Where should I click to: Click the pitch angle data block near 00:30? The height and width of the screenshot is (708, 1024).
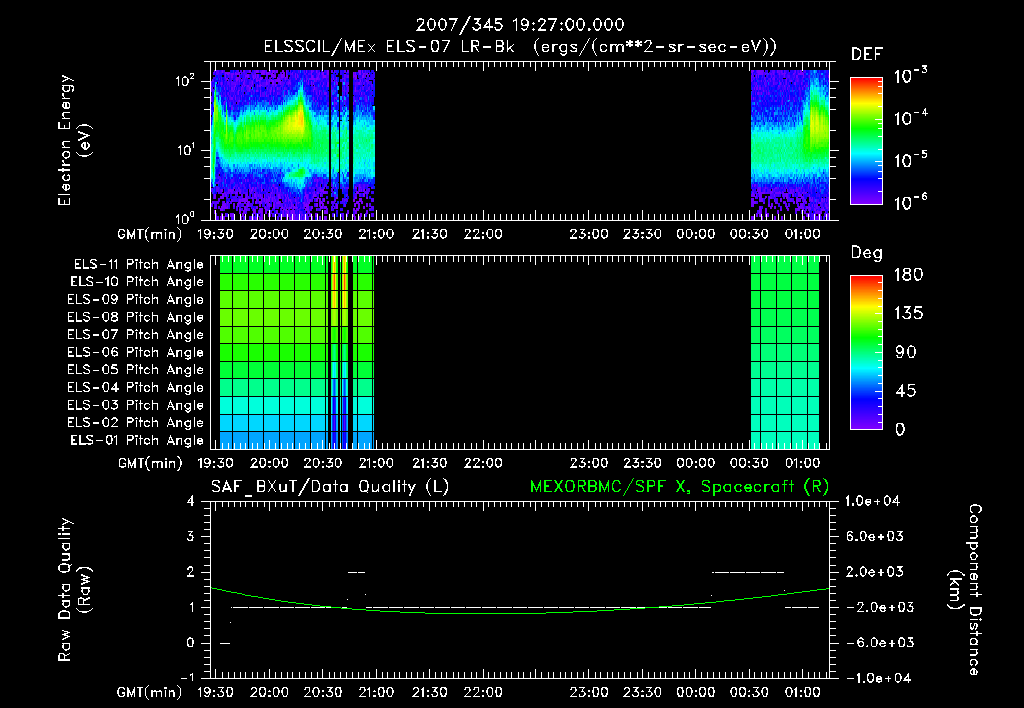coord(784,352)
